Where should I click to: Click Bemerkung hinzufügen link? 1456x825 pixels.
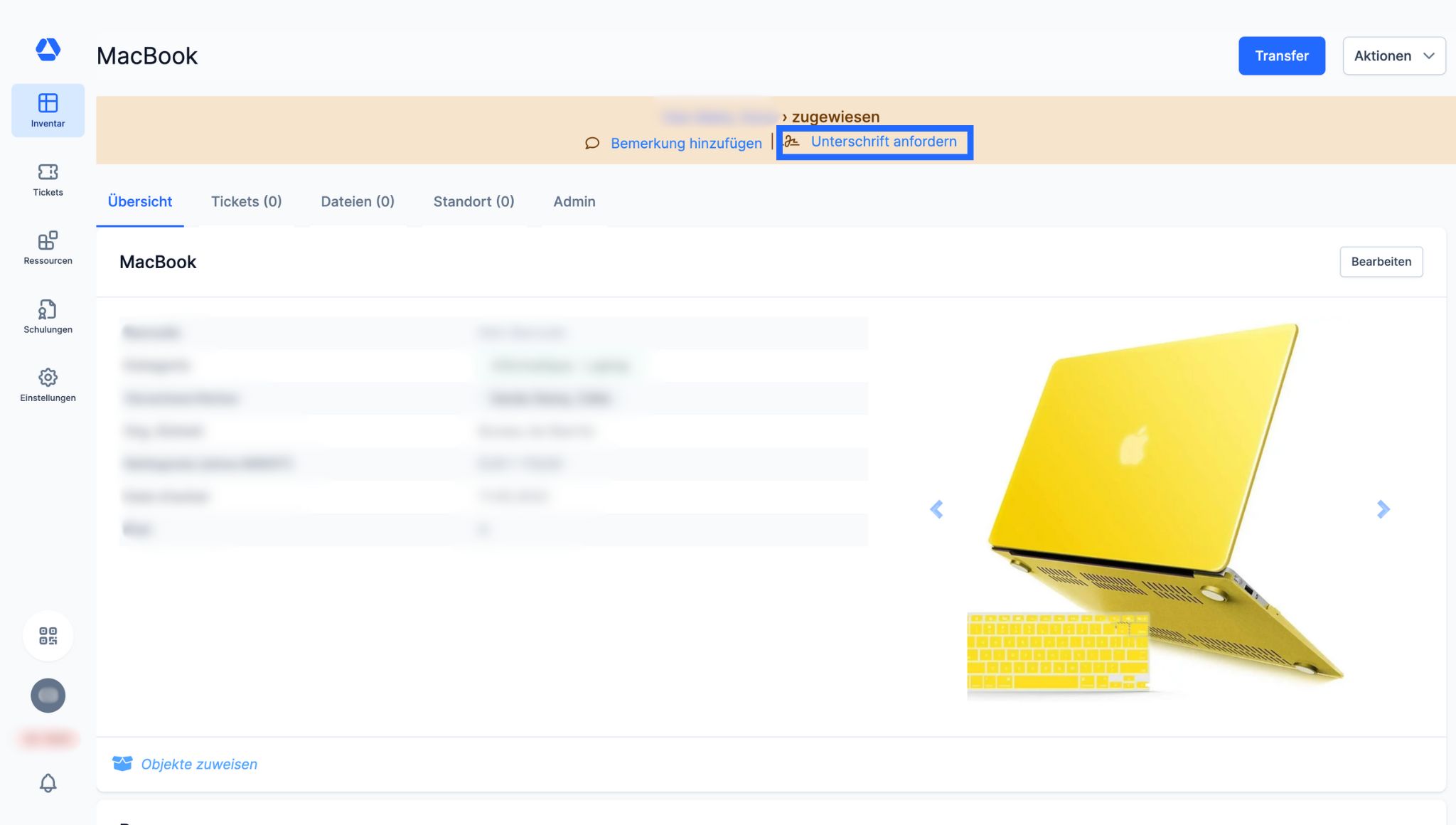(686, 144)
